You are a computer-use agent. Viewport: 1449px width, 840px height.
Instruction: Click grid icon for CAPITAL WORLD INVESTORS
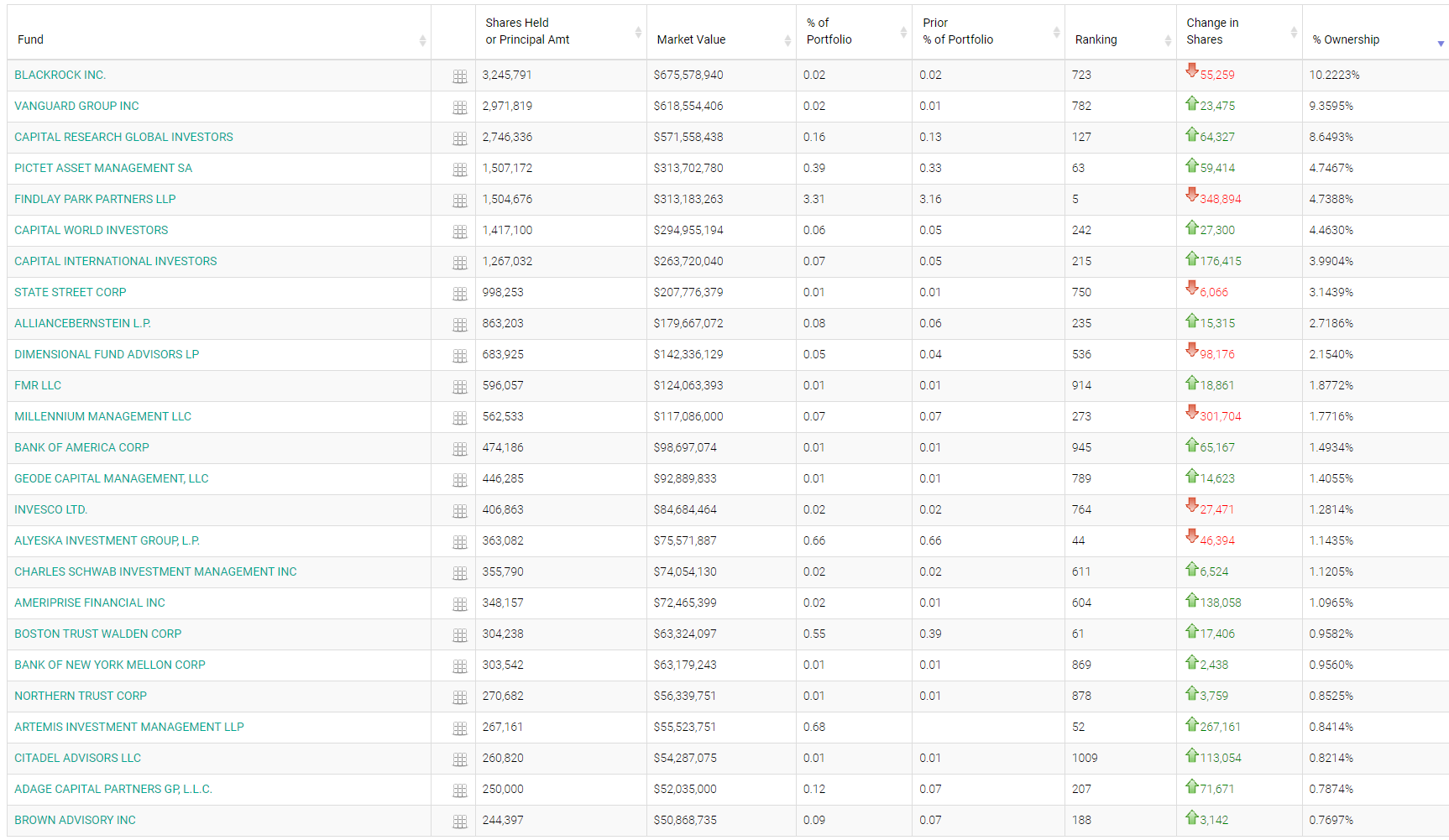point(460,232)
